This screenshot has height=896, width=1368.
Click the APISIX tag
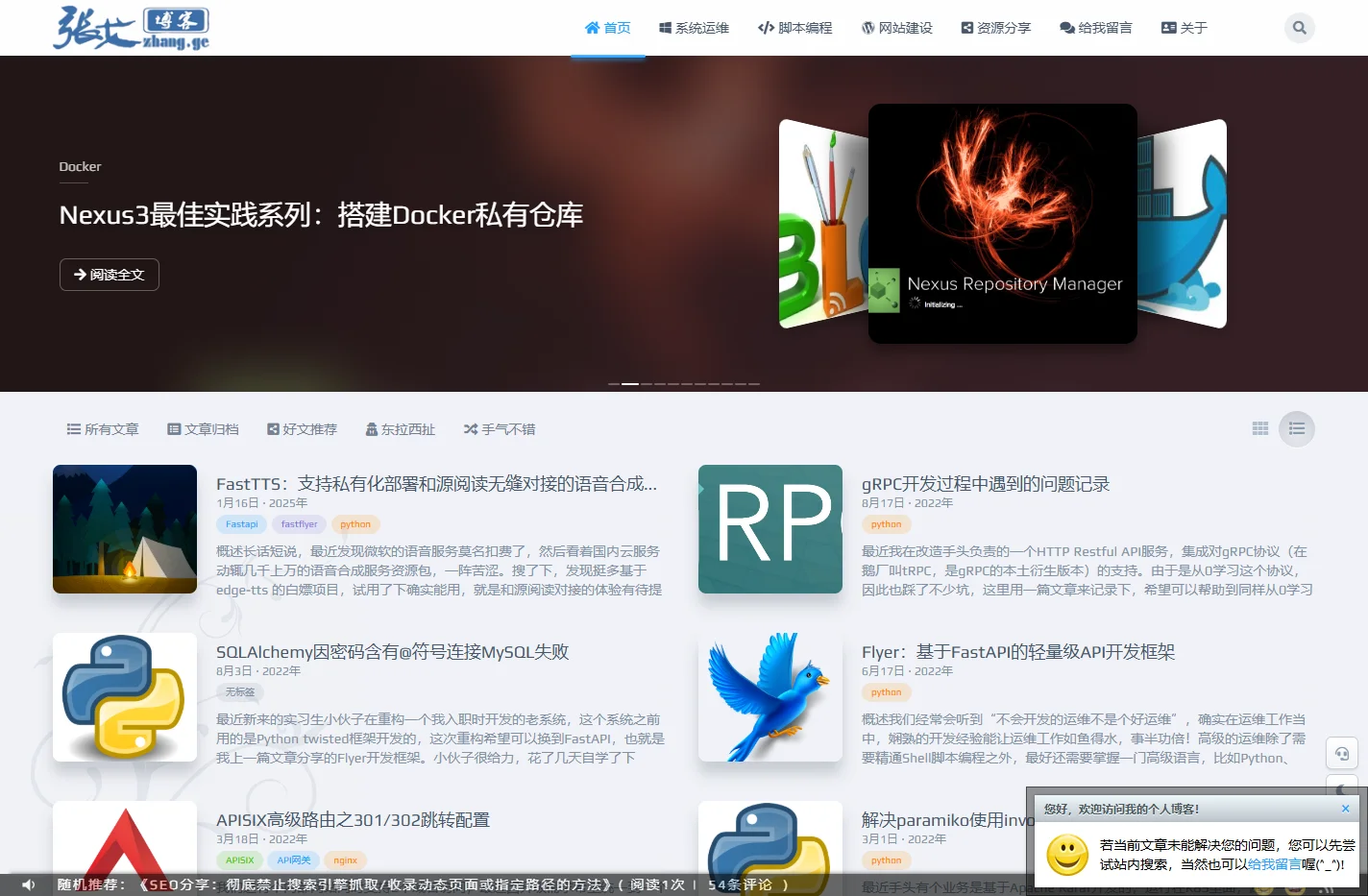tap(240, 860)
